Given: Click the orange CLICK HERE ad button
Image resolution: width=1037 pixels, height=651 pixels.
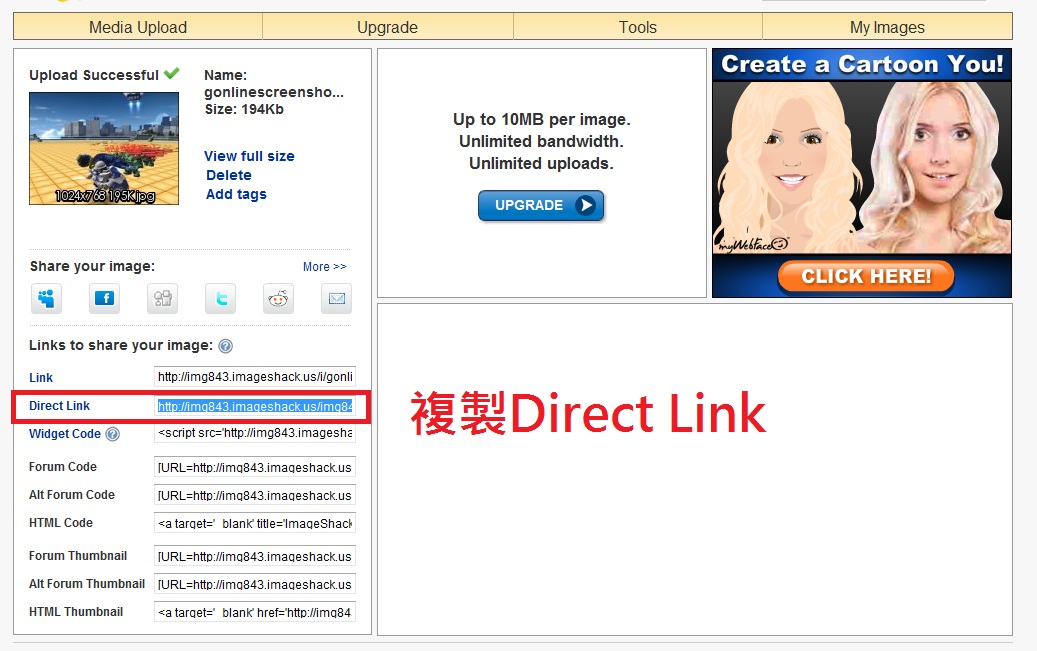Looking at the screenshot, I should pos(866,276).
